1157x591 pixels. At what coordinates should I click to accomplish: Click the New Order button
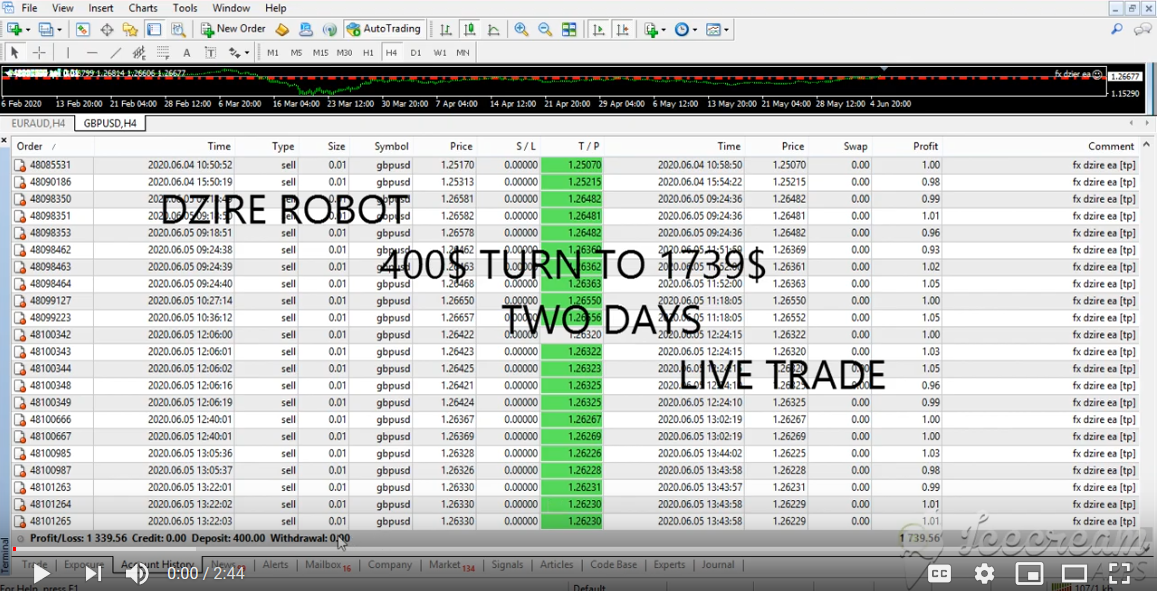[x=233, y=30]
